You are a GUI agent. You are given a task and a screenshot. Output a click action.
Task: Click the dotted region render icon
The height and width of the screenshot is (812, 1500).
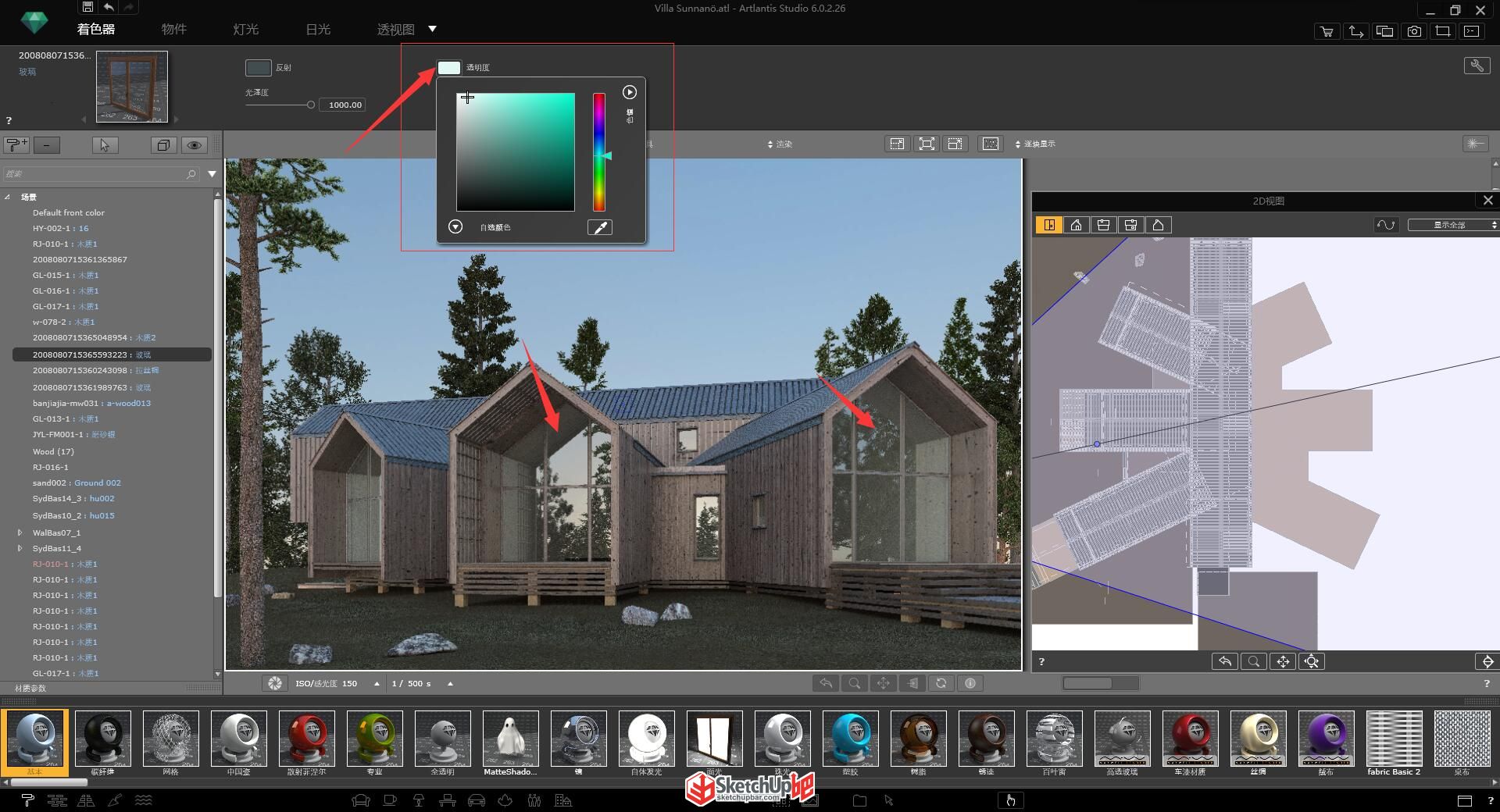(991, 144)
